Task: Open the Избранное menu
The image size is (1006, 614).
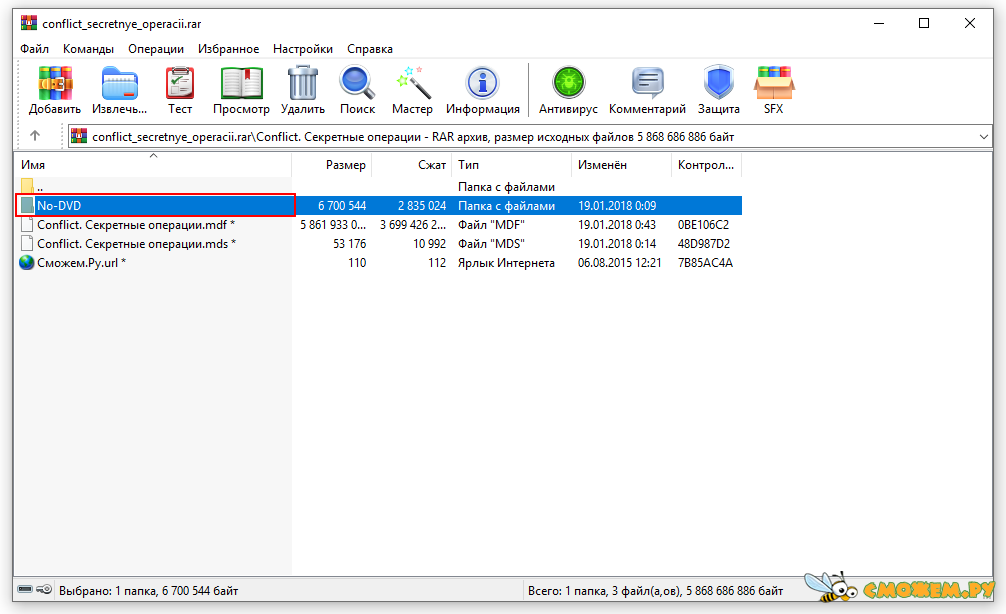Action: 228,49
